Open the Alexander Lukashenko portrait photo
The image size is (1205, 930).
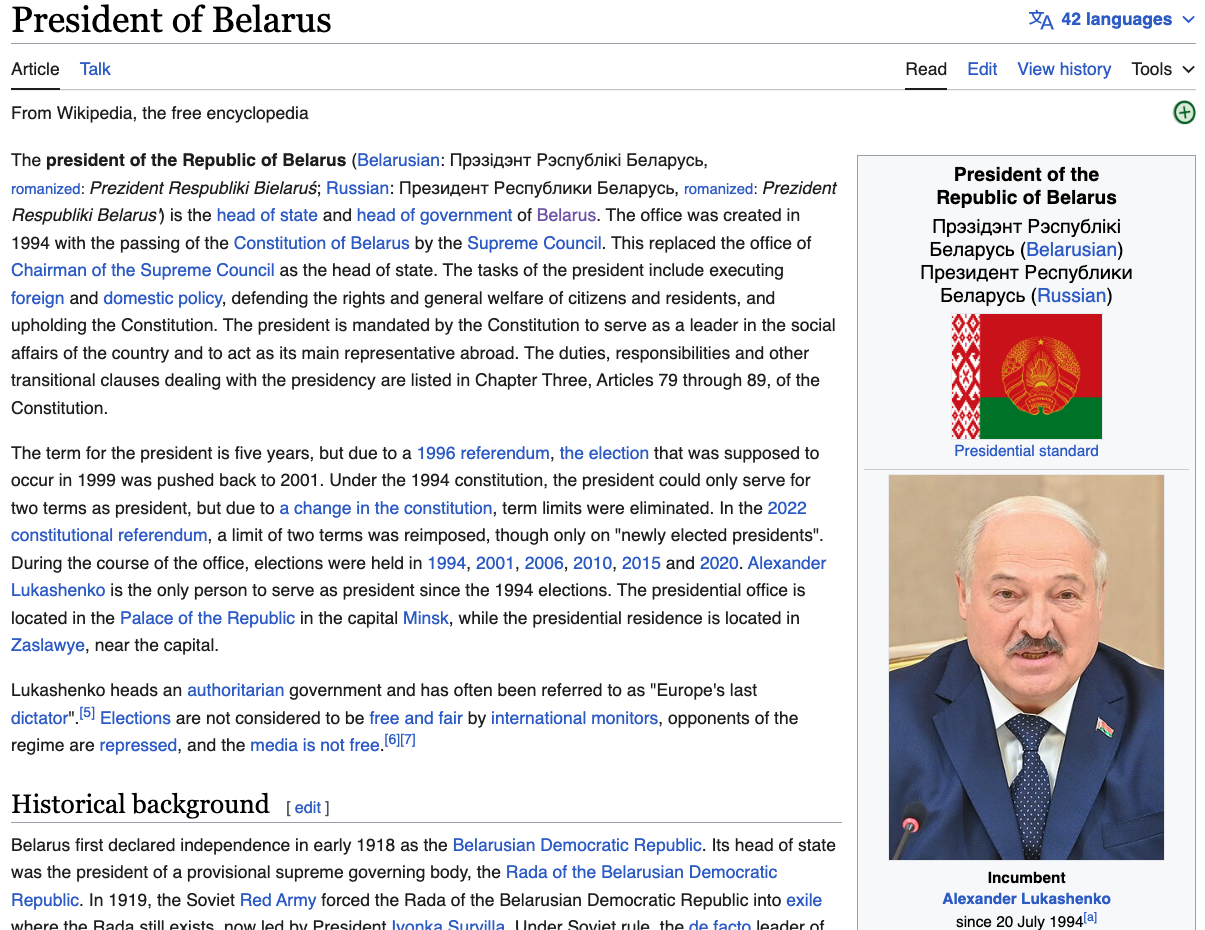pyautogui.click(x=1026, y=667)
